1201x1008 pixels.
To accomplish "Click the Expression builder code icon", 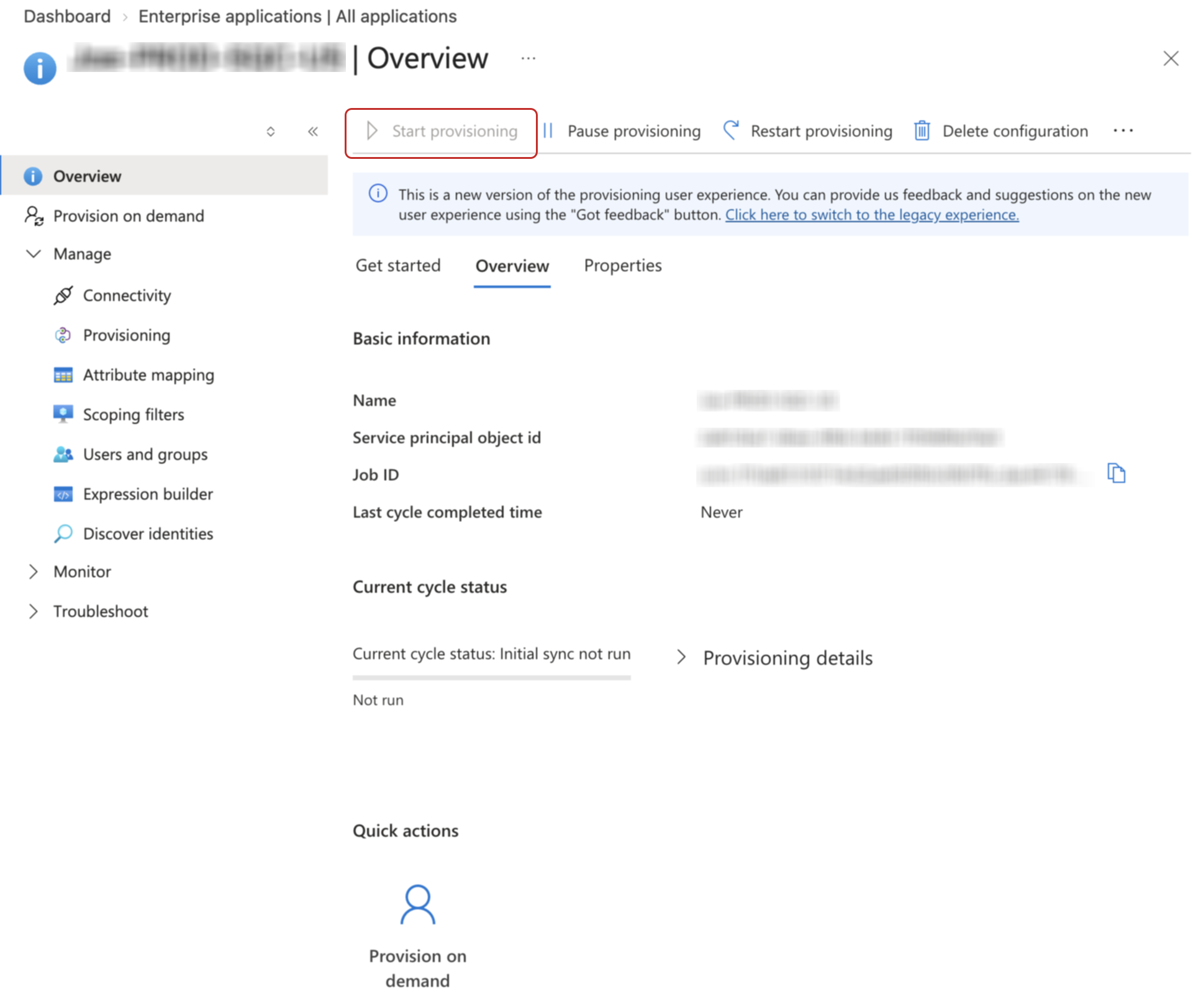I will tap(63, 494).
